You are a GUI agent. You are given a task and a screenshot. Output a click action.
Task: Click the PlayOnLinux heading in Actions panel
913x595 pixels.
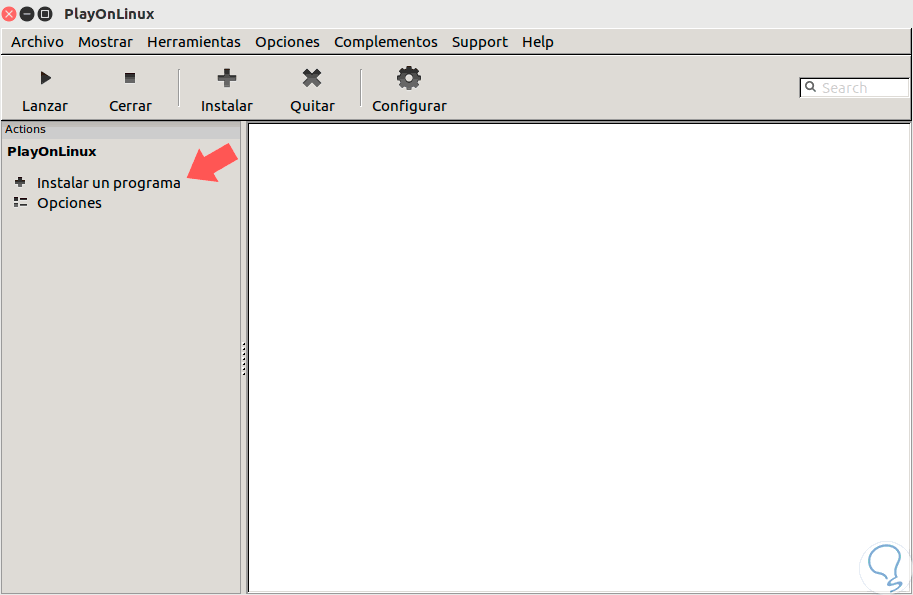pos(52,151)
